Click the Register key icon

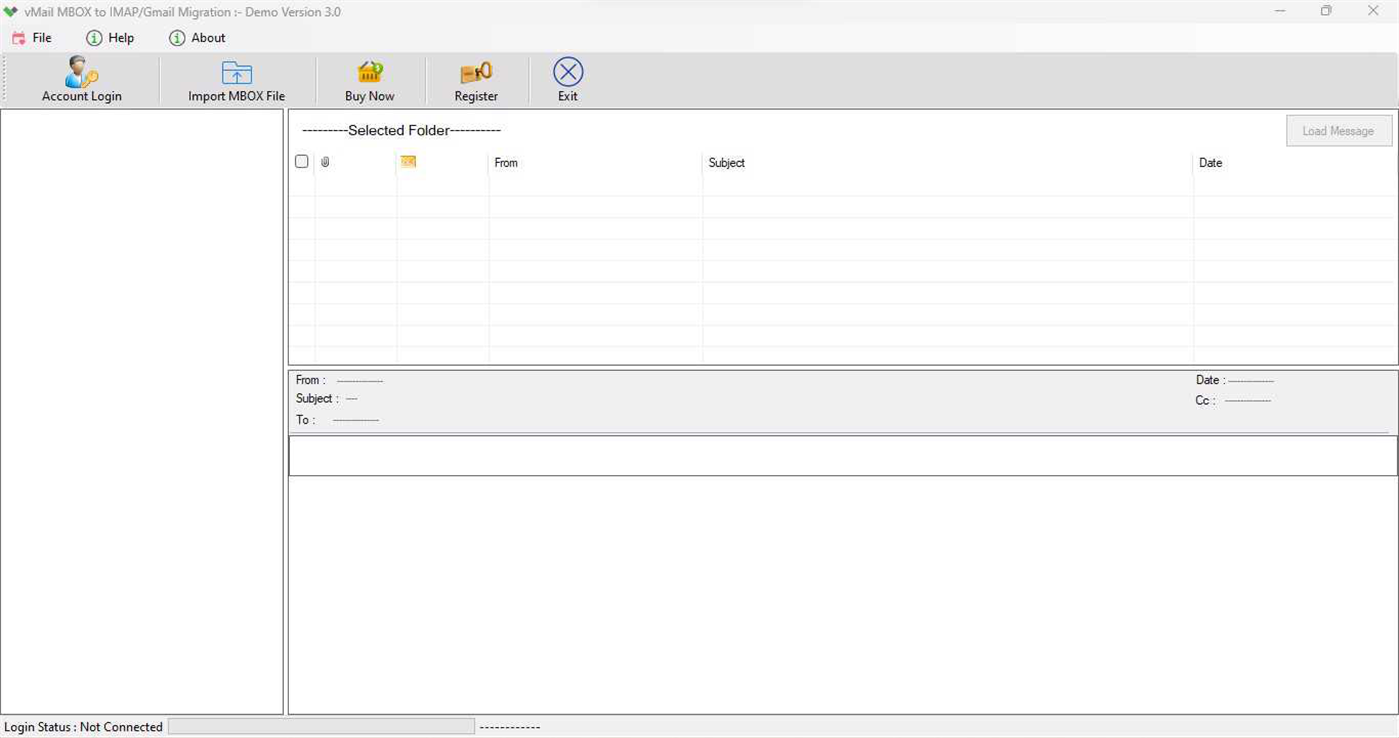point(475,72)
